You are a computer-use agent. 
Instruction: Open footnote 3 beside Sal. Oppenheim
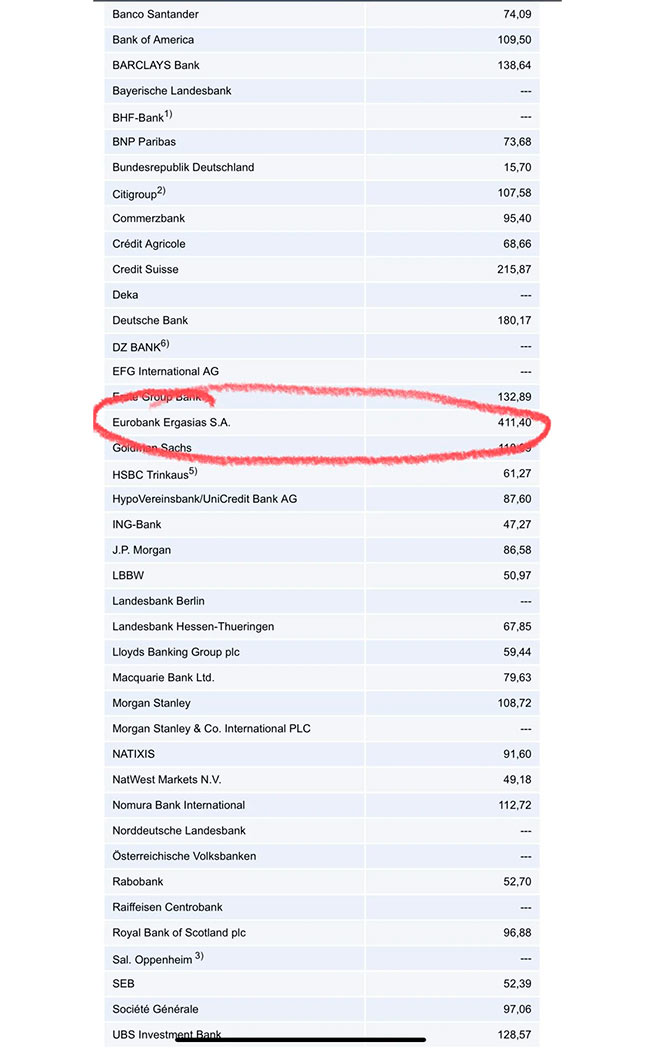[199, 955]
